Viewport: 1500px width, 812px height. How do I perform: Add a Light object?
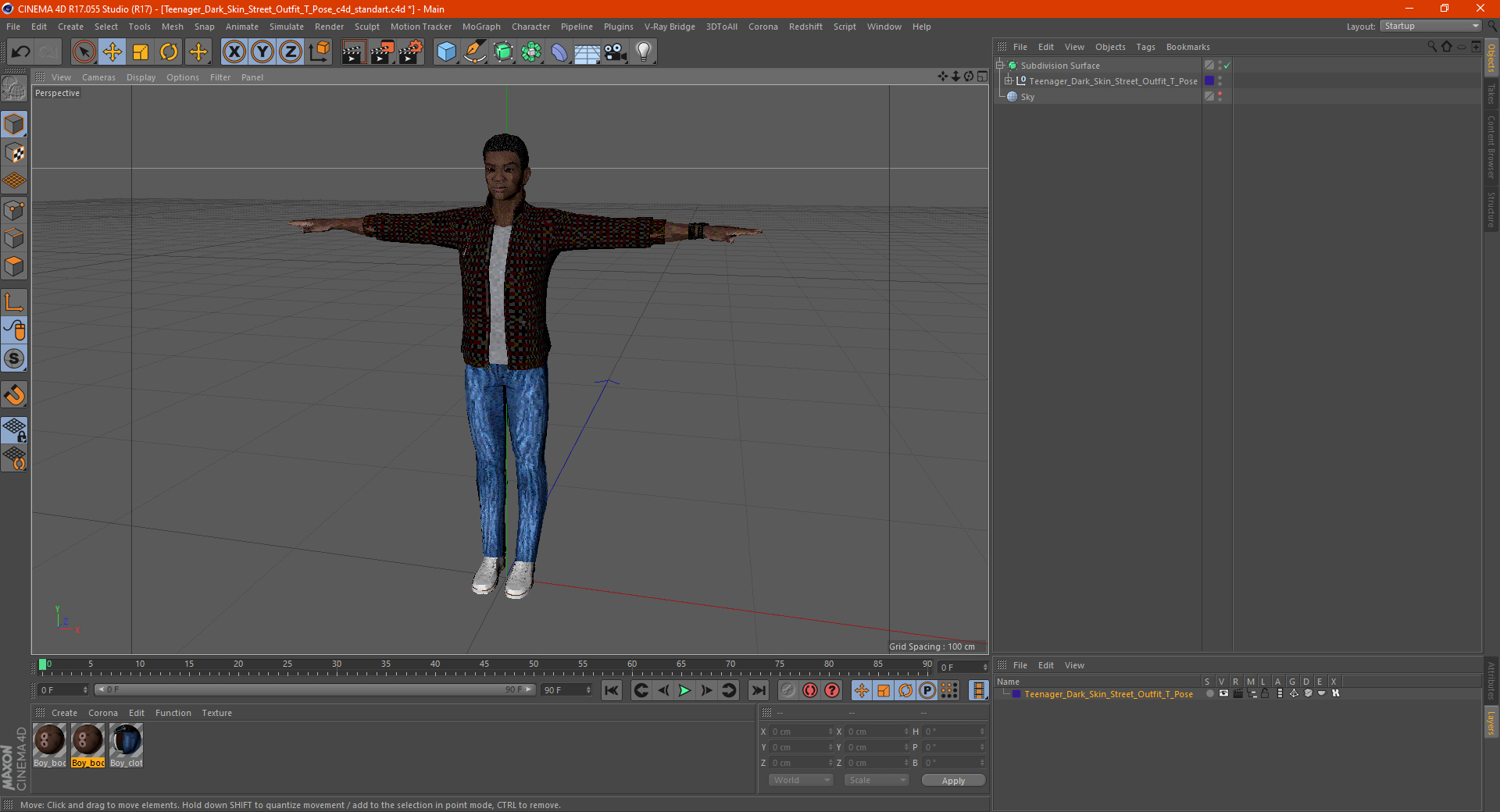pos(644,52)
